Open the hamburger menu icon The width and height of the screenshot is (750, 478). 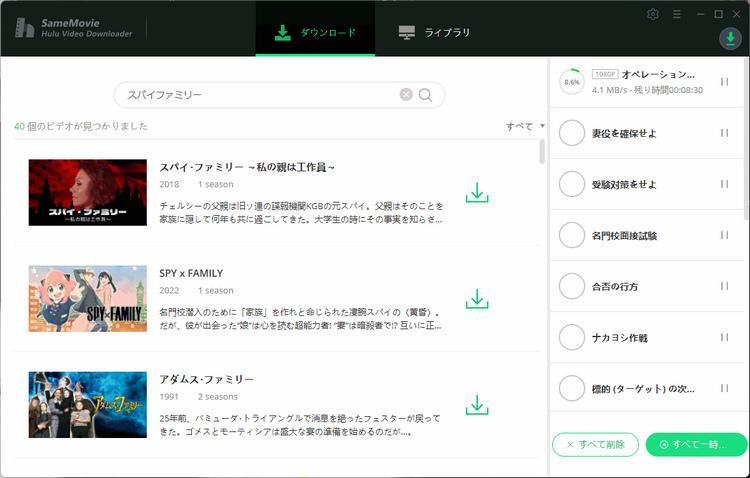tap(676, 14)
